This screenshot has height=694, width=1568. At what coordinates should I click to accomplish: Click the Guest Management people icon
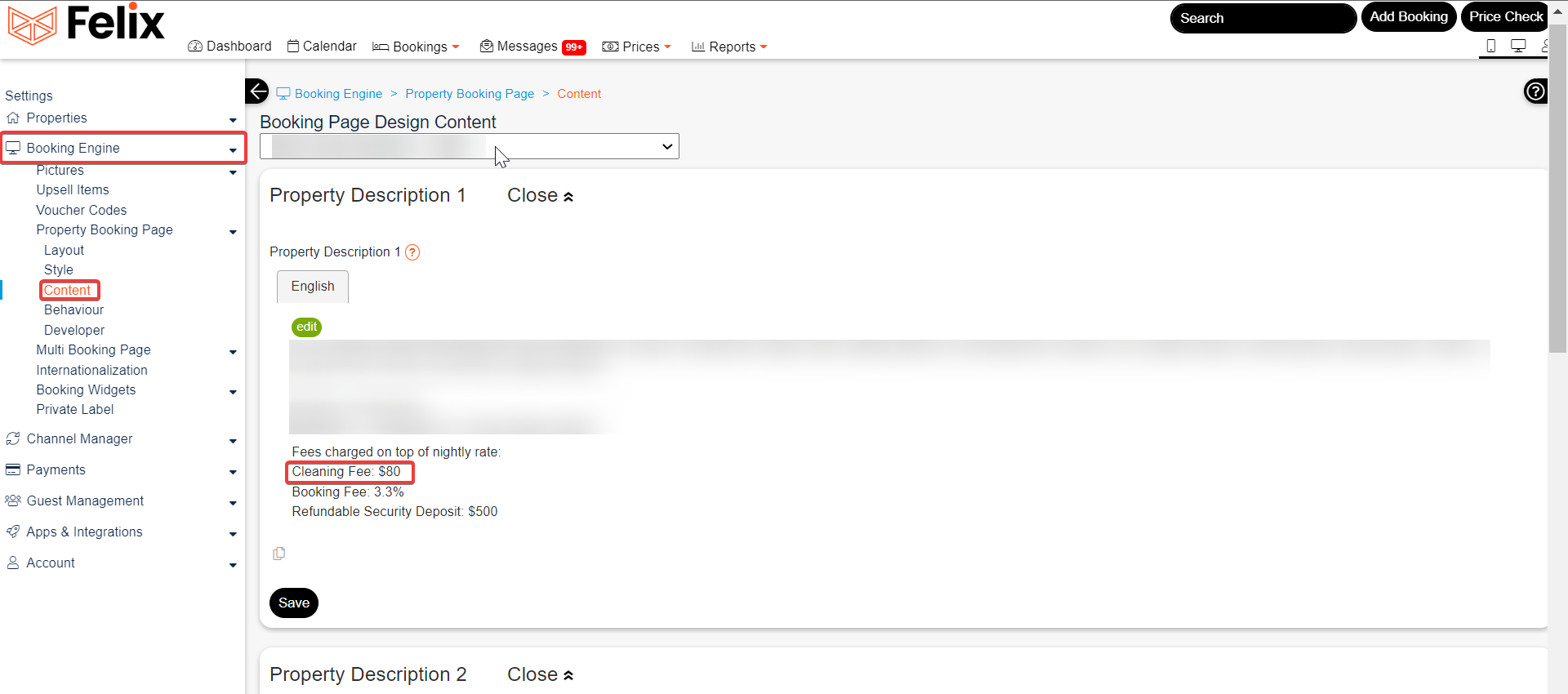click(13, 501)
